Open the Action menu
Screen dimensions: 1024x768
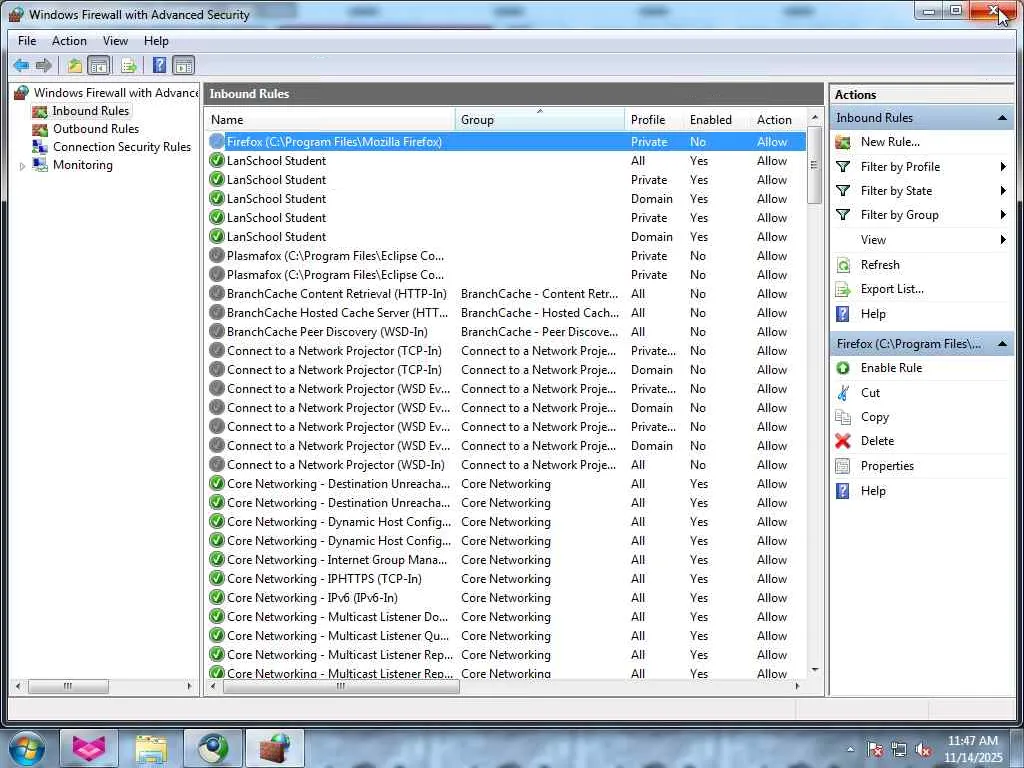pos(69,40)
